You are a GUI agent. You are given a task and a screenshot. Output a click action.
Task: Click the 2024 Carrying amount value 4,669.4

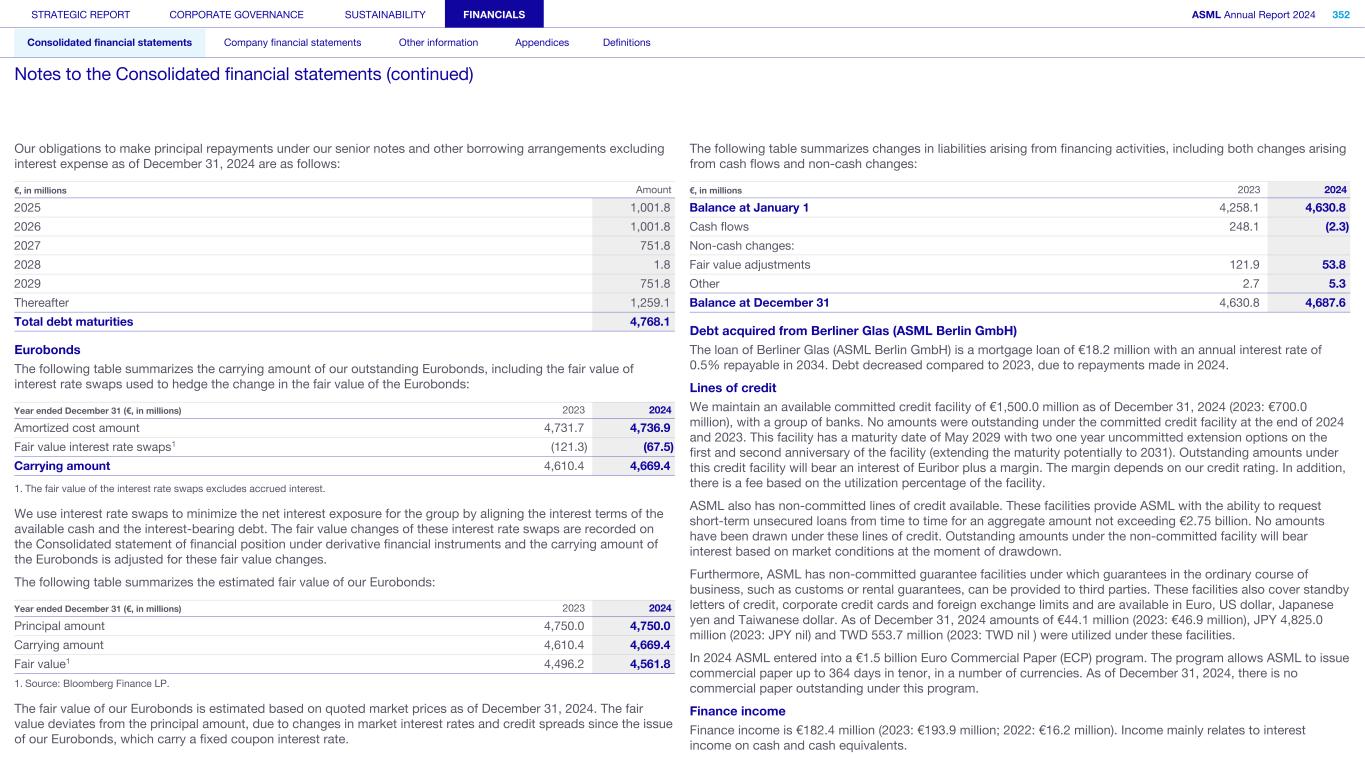point(650,466)
